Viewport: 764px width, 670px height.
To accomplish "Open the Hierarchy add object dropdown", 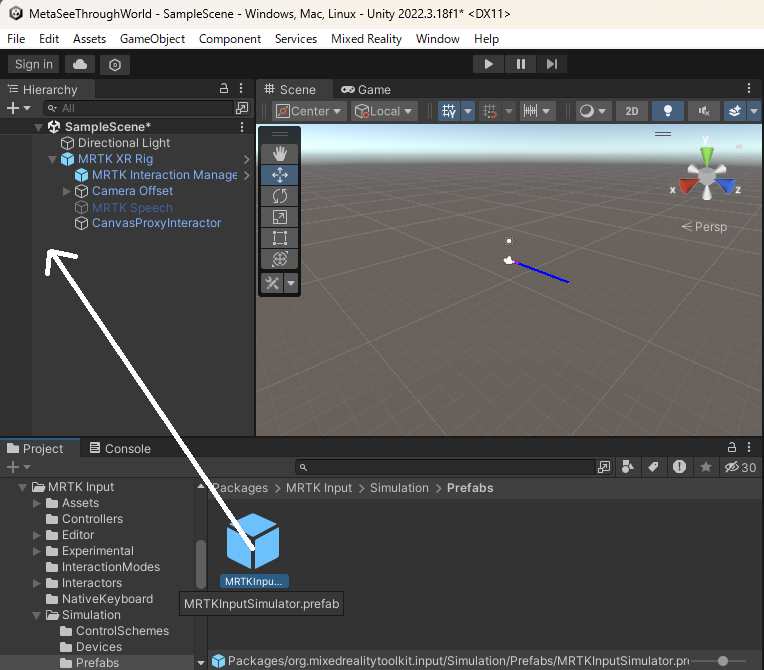I will (x=19, y=108).
